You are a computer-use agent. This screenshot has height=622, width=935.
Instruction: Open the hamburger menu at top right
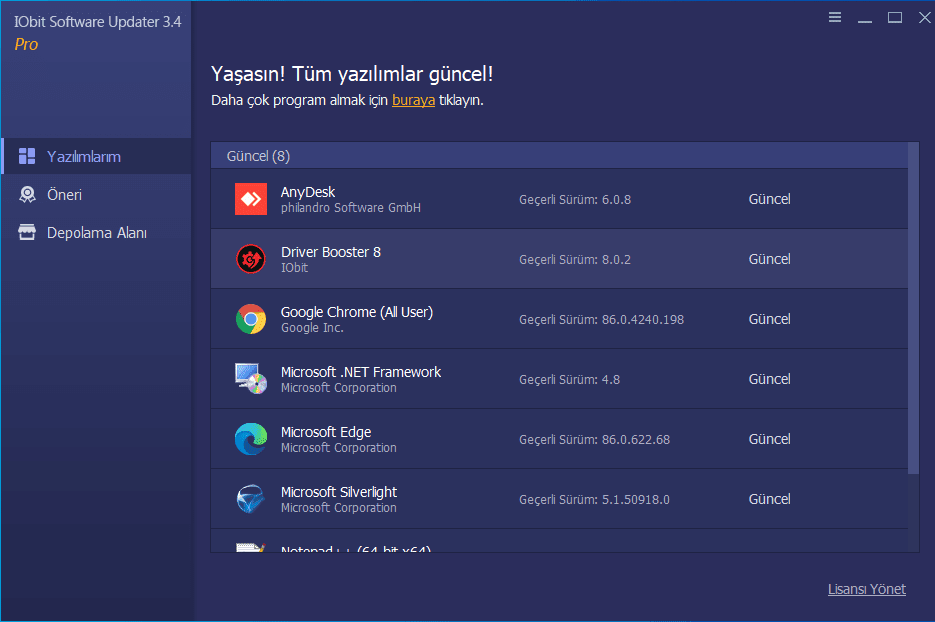coord(835,17)
